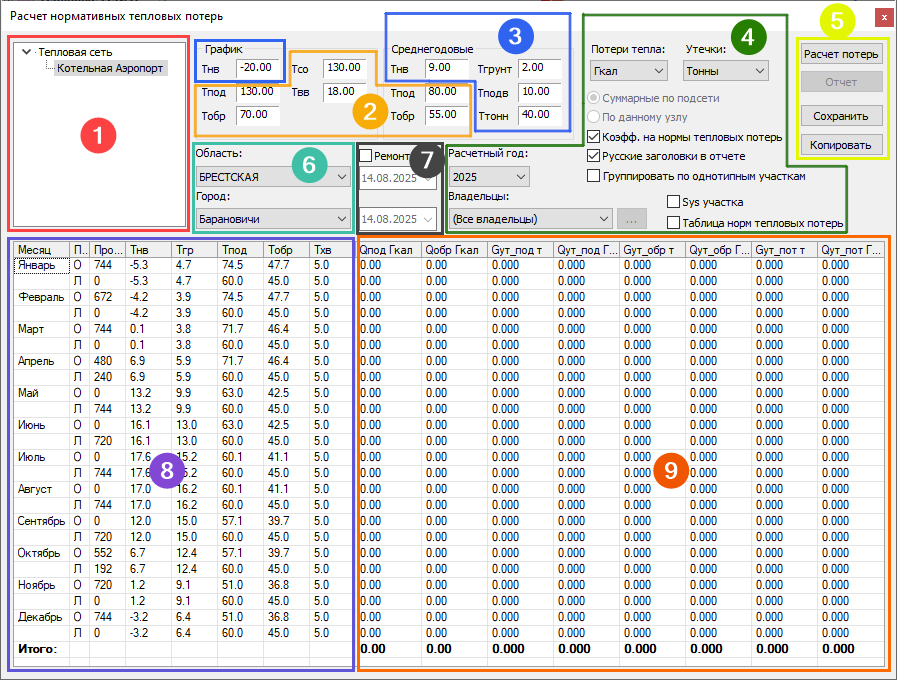This screenshot has height=680, width=897.
Task: Enable 'Таблица норм тепловых потерь' checkbox
Action: pyautogui.click(x=674, y=223)
